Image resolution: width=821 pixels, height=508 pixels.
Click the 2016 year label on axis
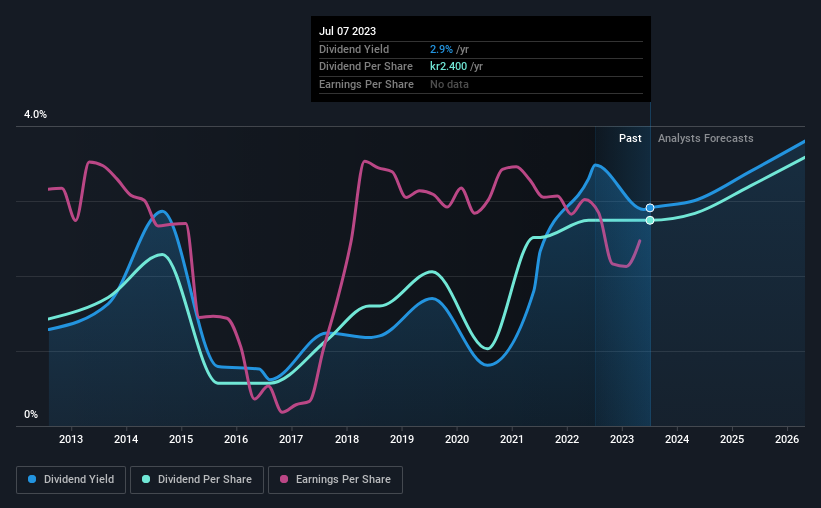[236, 439]
